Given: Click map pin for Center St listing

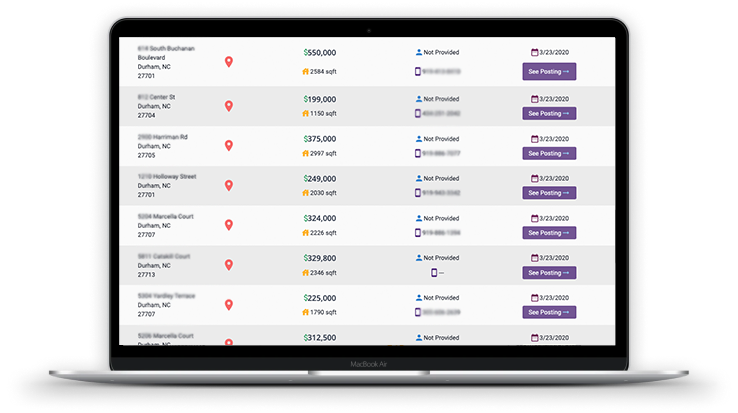Looking at the screenshot, I should click(x=229, y=106).
